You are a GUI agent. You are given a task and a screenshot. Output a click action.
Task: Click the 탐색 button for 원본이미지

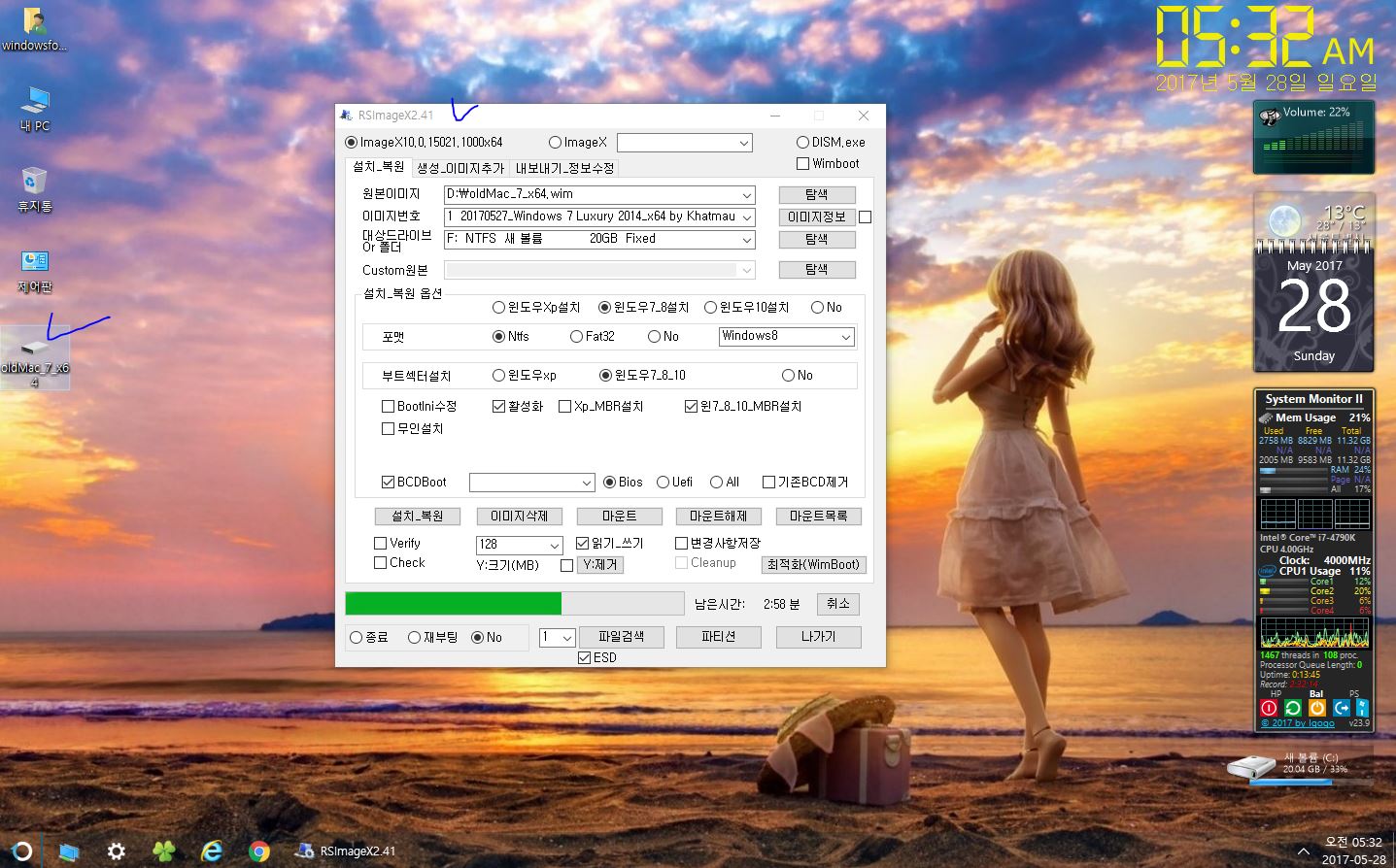point(817,194)
